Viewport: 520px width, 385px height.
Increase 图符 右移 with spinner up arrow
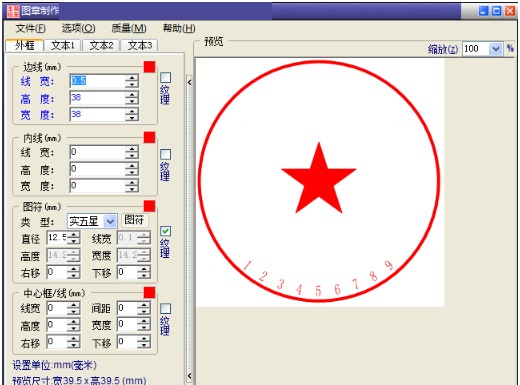coord(73,269)
